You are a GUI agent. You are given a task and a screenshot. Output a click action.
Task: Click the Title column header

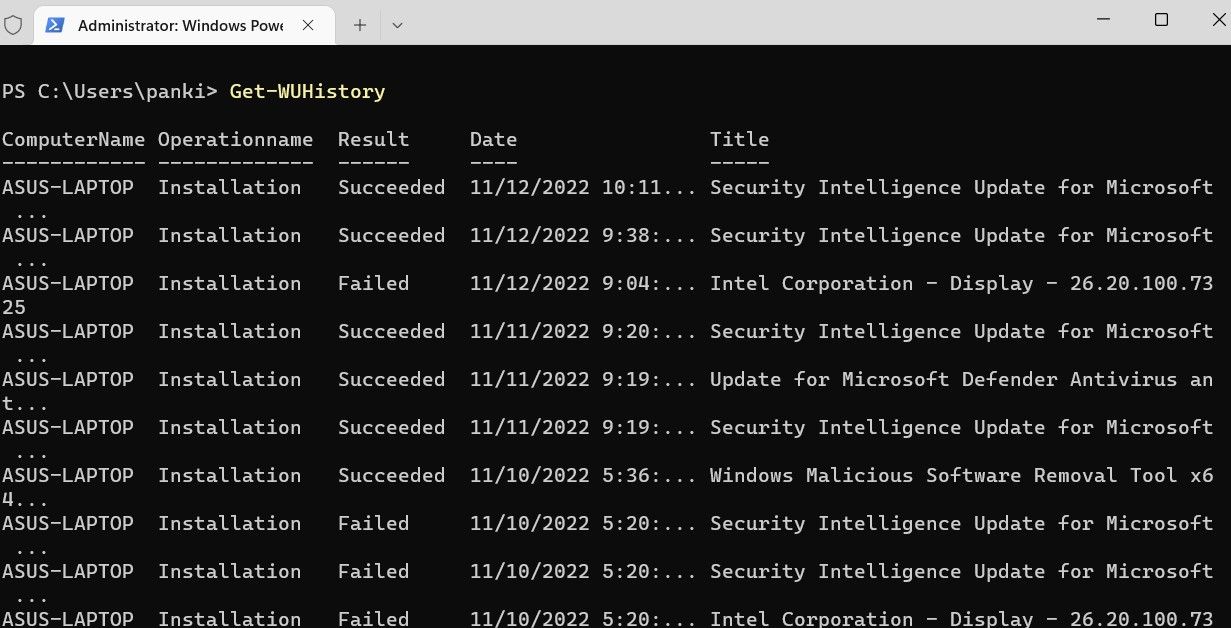[739, 139]
